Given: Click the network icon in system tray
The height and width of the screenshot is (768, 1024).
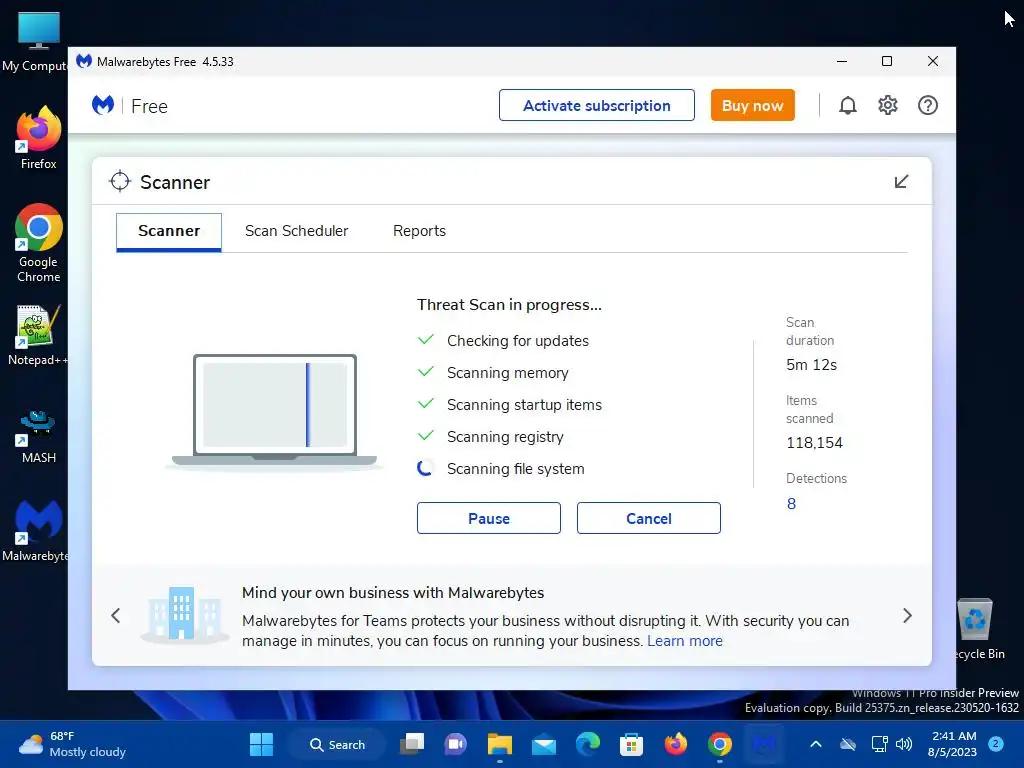Looking at the screenshot, I should click(879, 744).
